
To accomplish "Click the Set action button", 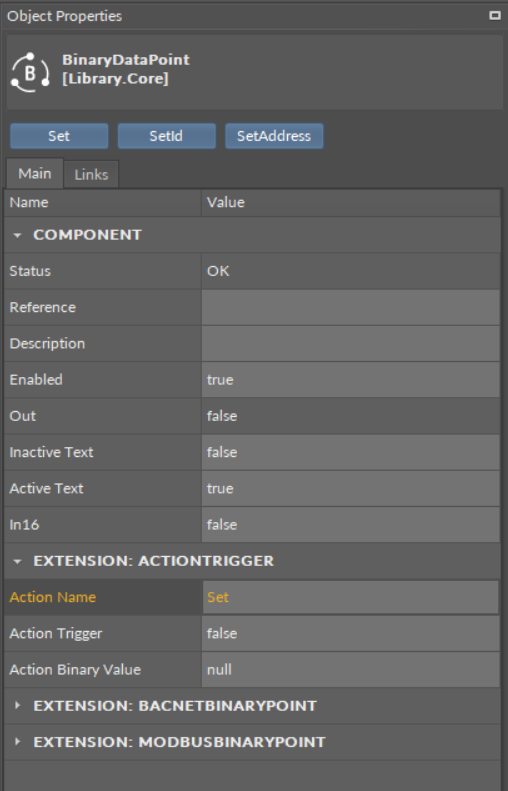I will (59, 136).
